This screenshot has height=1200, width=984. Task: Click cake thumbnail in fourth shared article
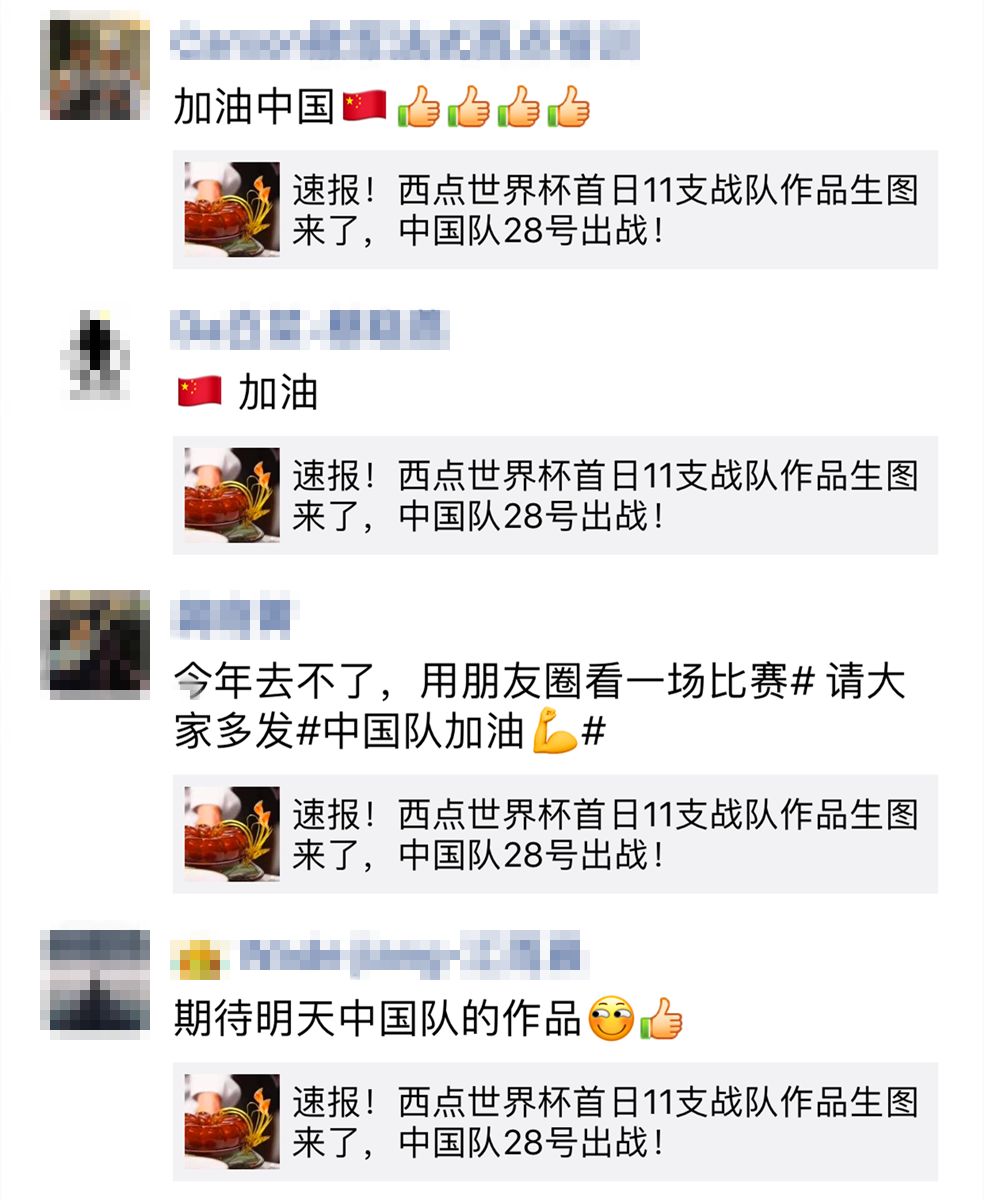click(232, 1122)
